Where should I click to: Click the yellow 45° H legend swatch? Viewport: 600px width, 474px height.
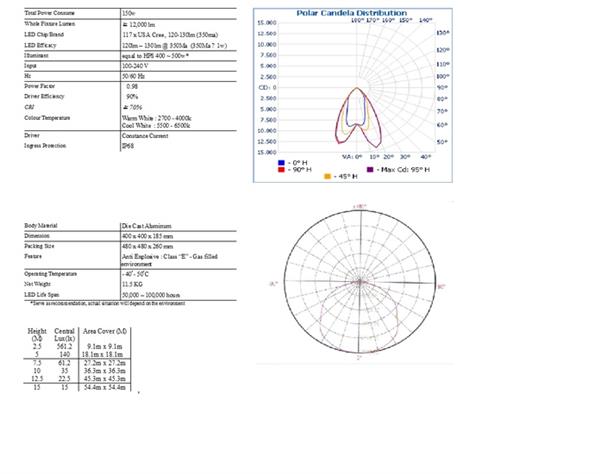tap(327, 176)
